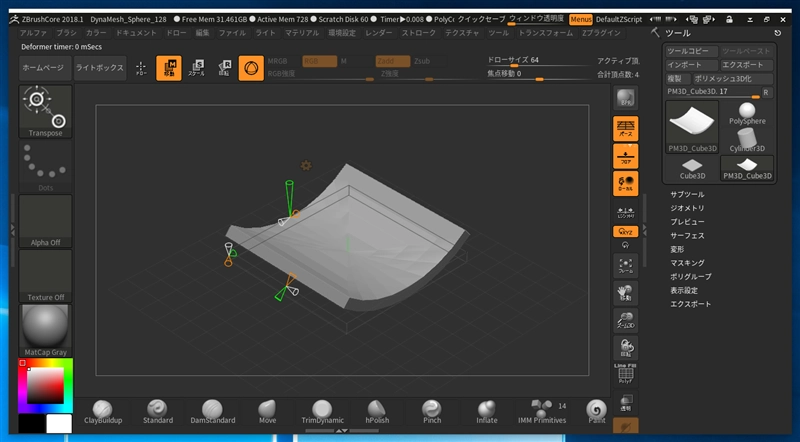Screen dimensions: 800x442
Task: Toggle the Floor (フロア) grid button
Action: (626, 156)
